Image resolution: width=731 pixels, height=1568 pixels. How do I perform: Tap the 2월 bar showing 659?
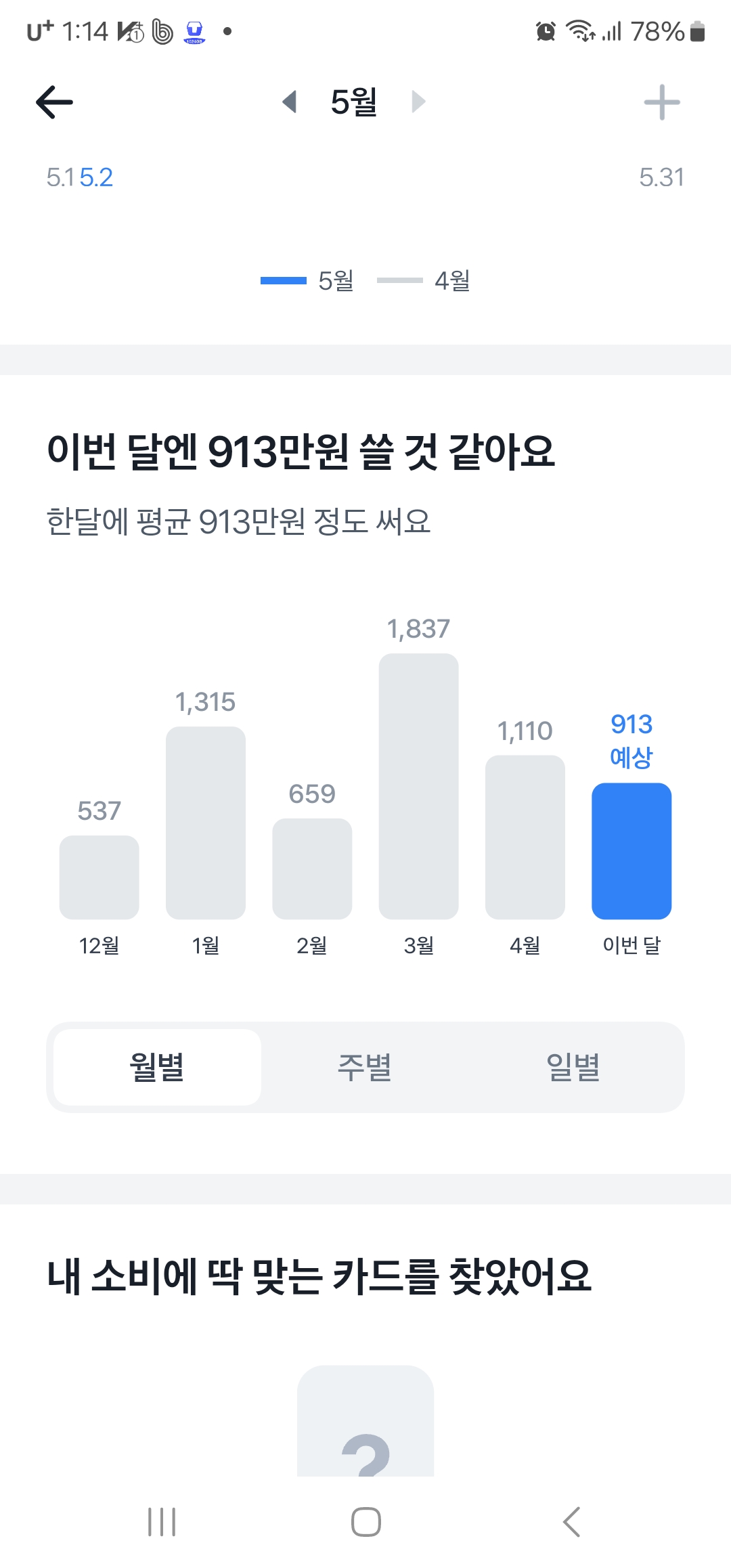(312, 869)
